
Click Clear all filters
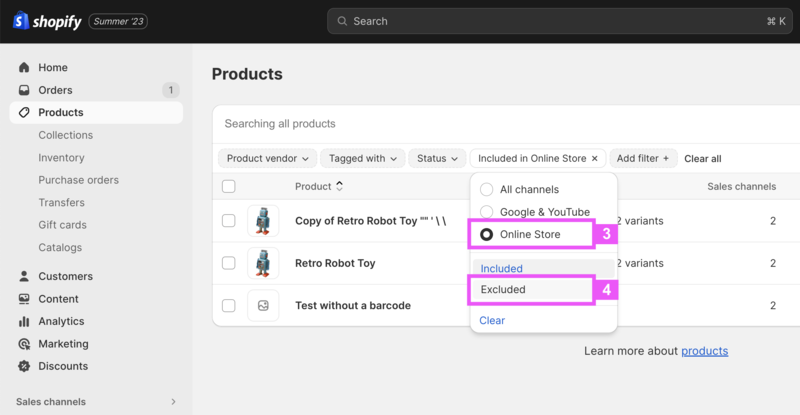point(703,159)
